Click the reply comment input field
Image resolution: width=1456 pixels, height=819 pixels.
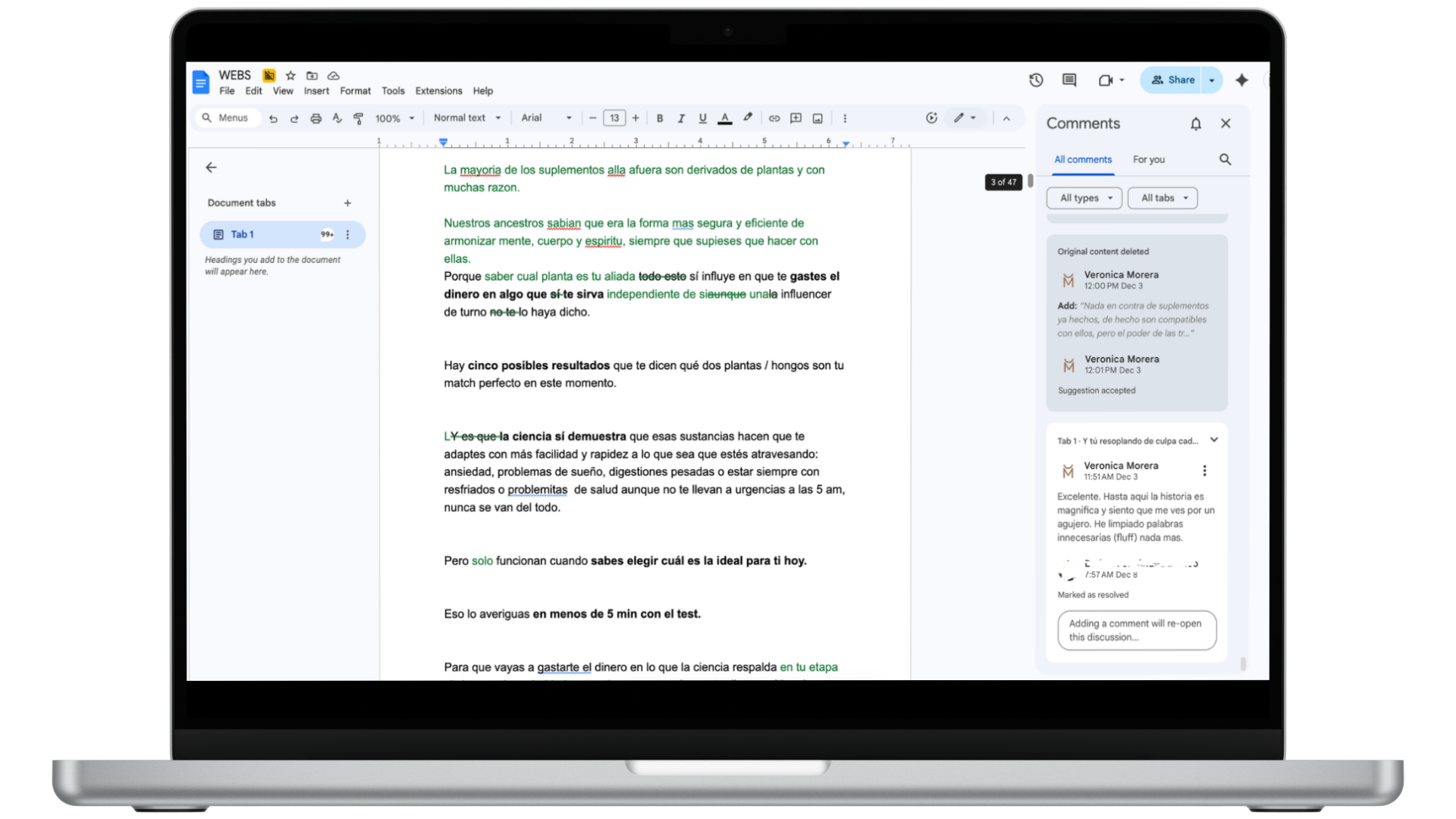[x=1136, y=630]
